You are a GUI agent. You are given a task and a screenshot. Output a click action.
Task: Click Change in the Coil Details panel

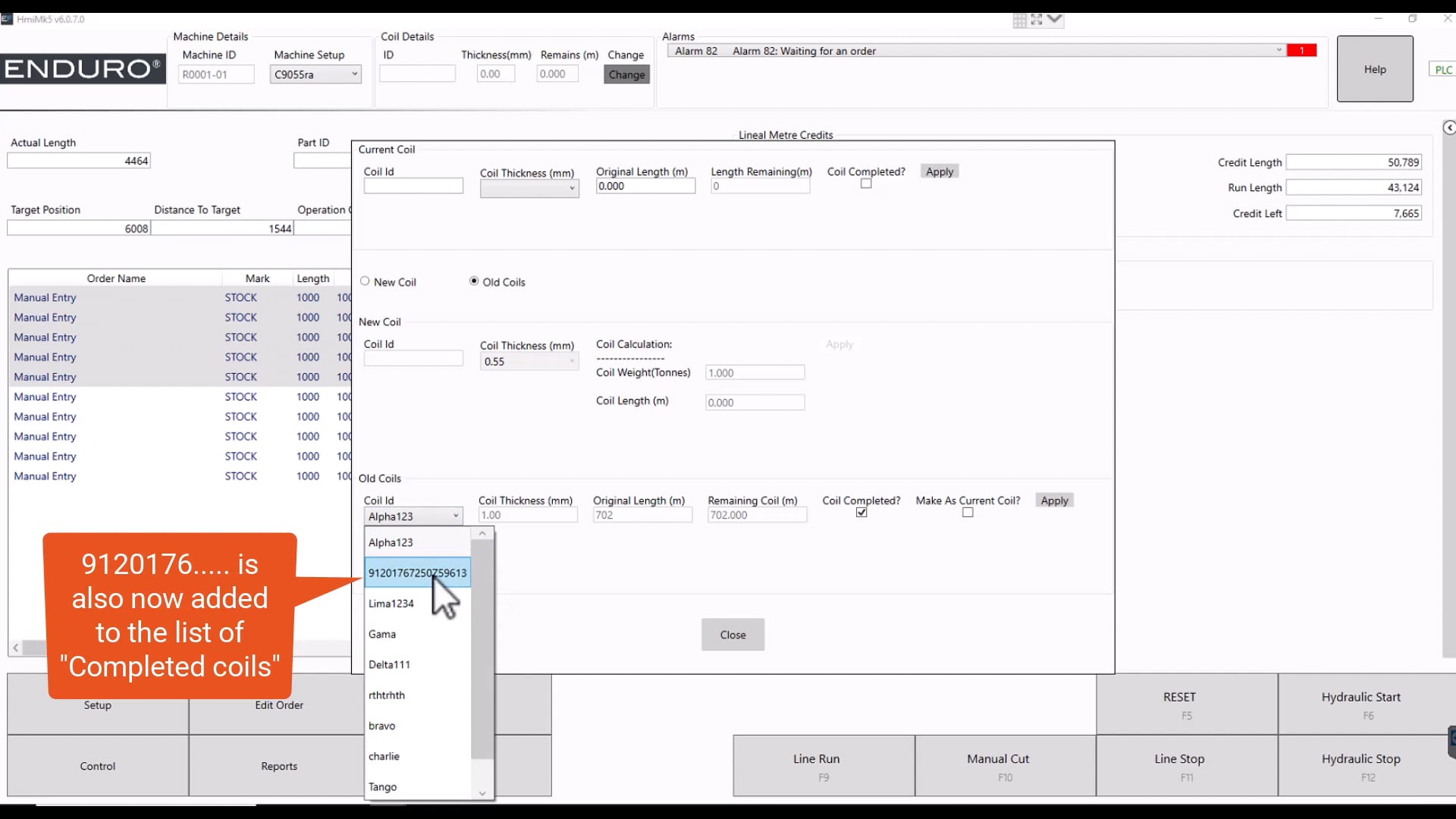pyautogui.click(x=626, y=74)
